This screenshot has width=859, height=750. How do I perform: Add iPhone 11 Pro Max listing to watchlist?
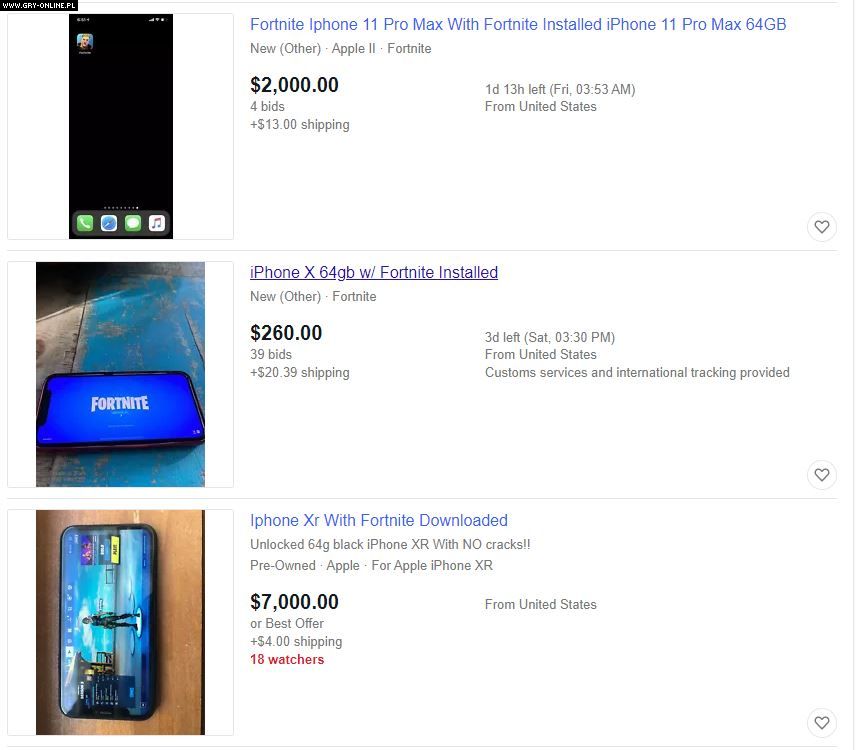821,226
